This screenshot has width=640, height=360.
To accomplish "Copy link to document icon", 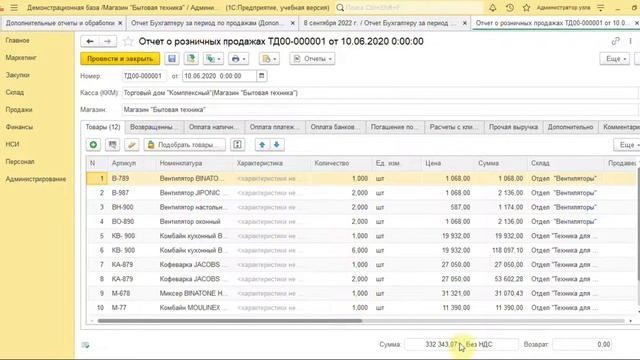I will point(615,41).
